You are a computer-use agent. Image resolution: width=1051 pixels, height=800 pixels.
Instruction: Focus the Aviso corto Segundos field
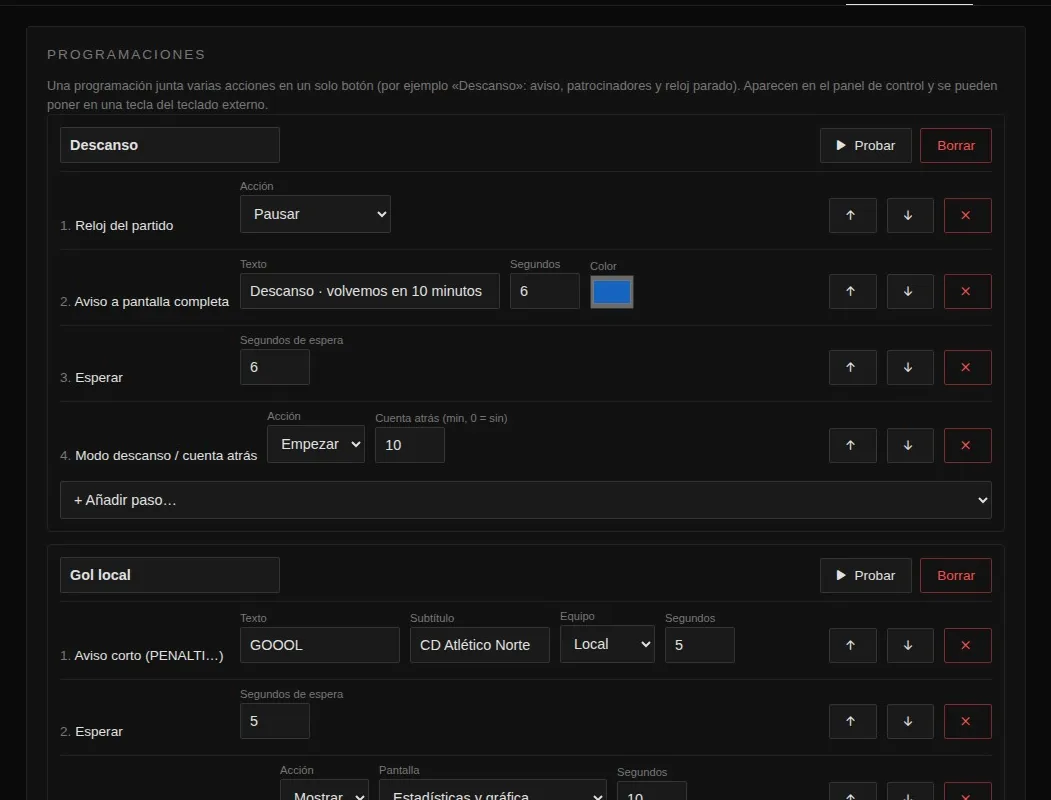point(699,645)
